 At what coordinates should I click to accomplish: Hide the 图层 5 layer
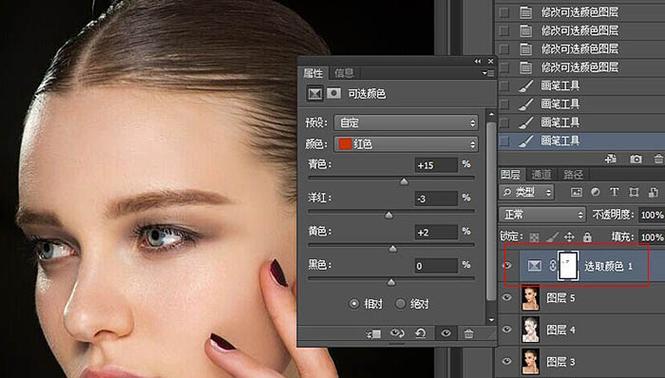tap(507, 297)
